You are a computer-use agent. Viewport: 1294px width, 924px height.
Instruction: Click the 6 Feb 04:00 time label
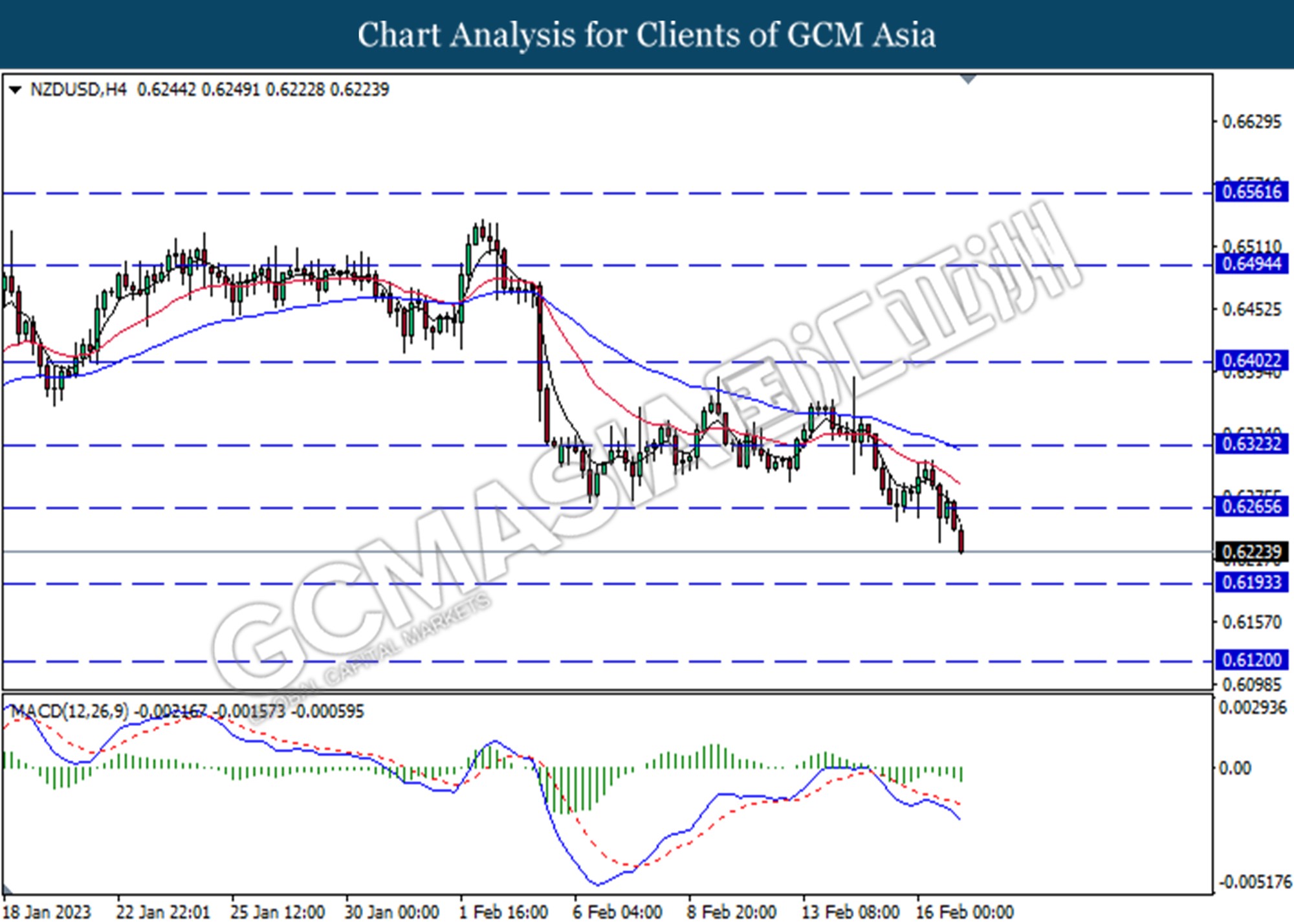[x=617, y=912]
